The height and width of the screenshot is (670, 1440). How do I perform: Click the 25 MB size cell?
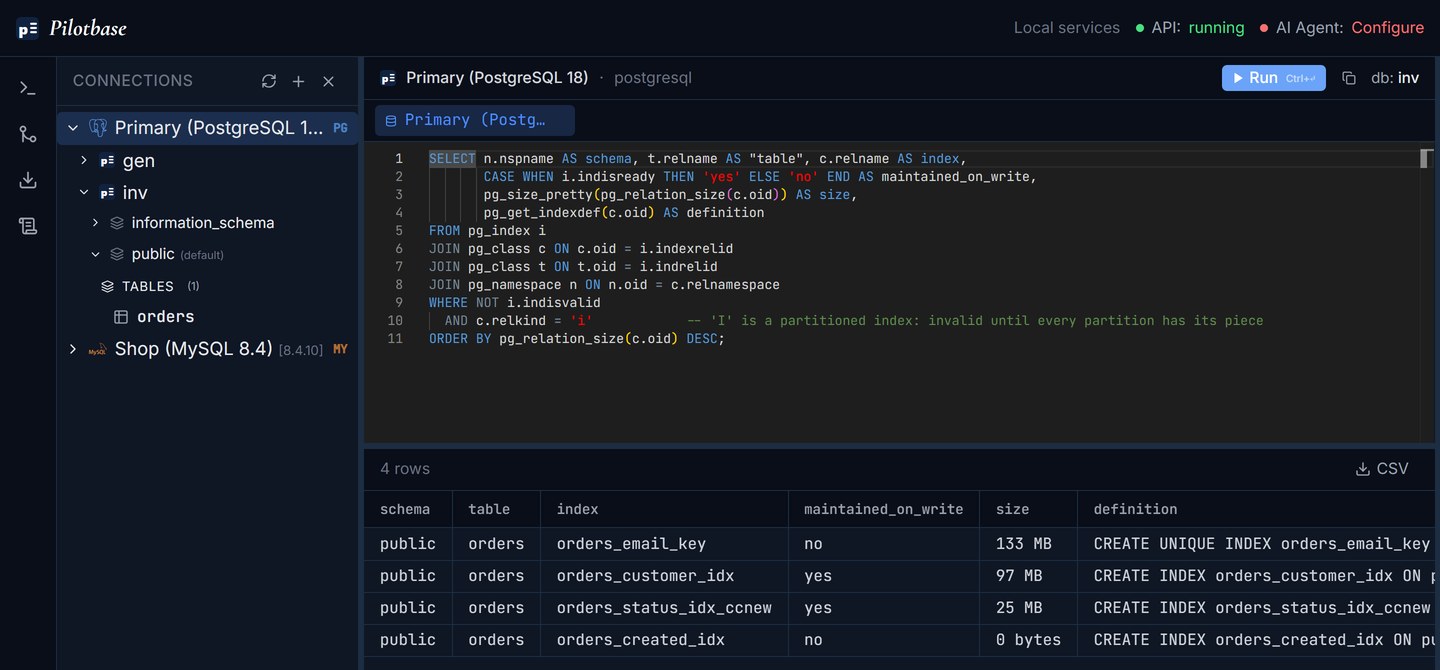1028,608
